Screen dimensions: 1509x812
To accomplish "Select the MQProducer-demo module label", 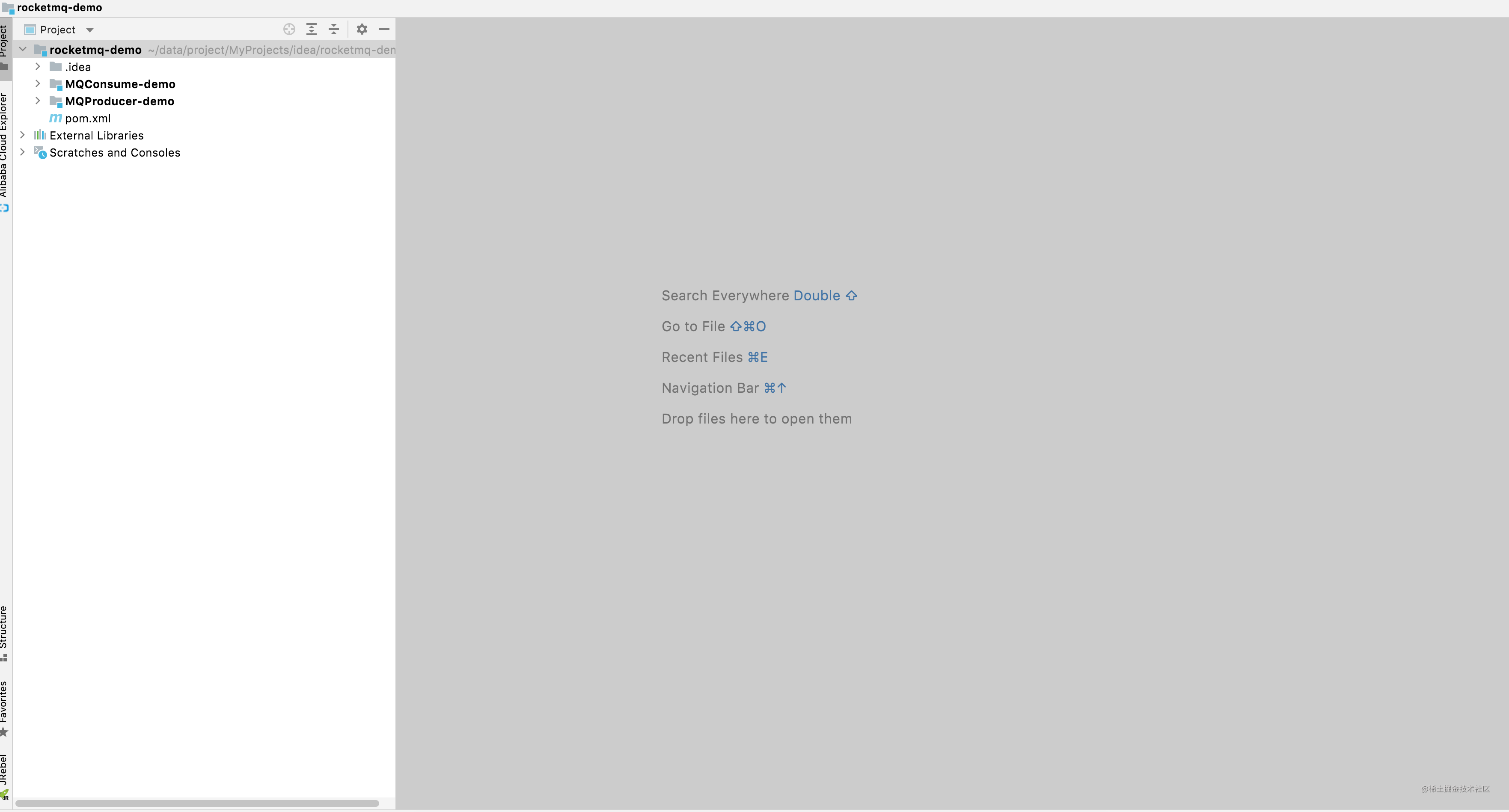I will point(119,101).
